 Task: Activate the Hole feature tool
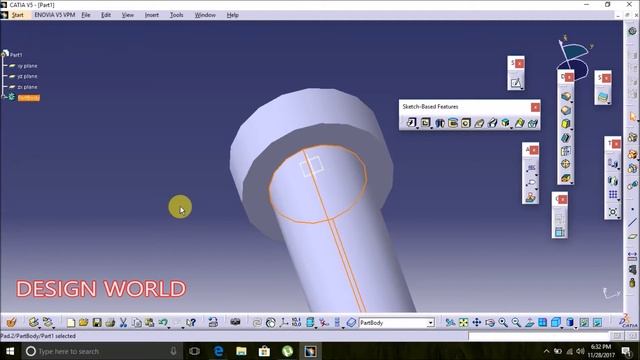(466, 123)
